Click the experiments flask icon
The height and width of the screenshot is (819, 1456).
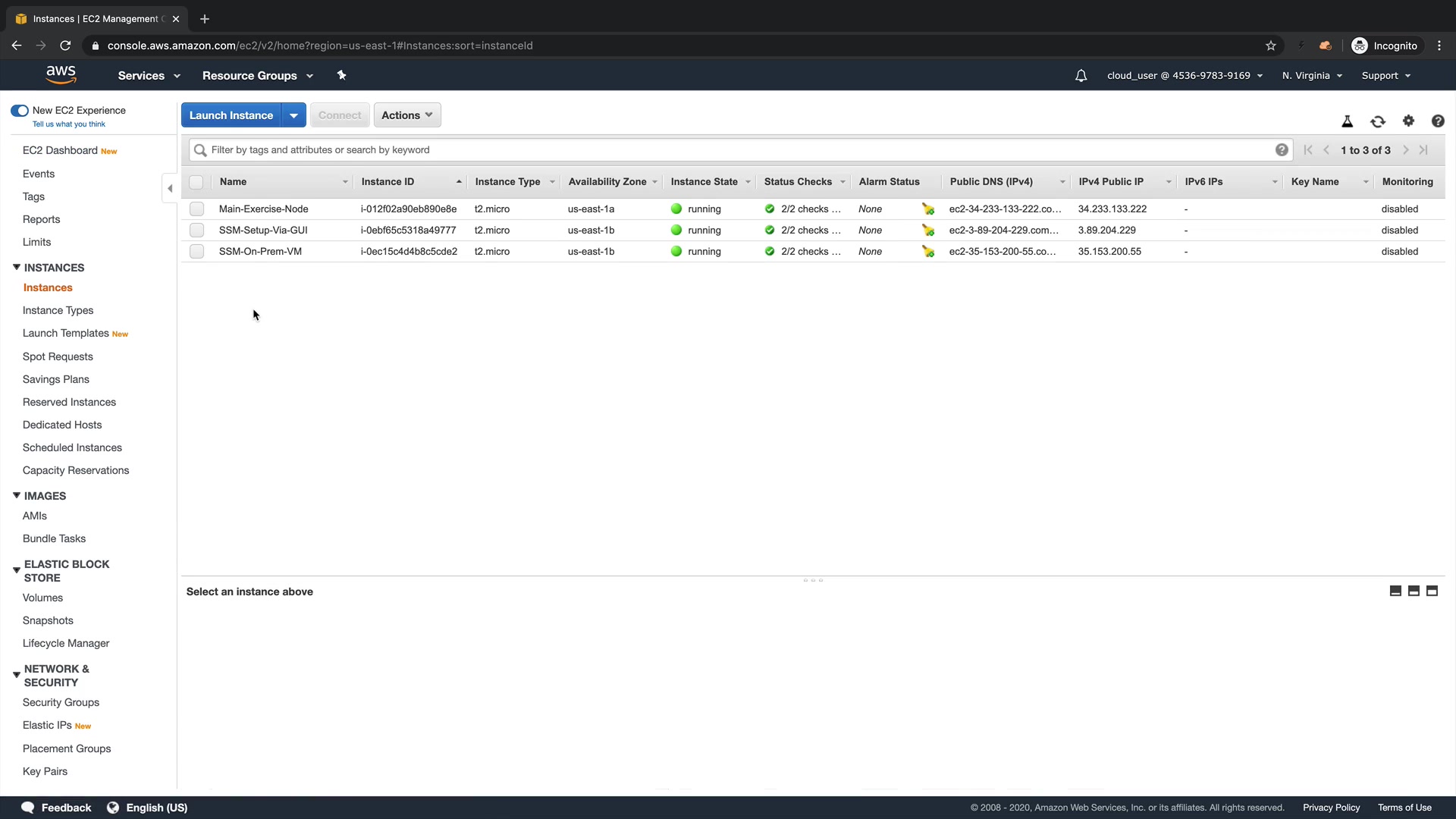(1348, 121)
